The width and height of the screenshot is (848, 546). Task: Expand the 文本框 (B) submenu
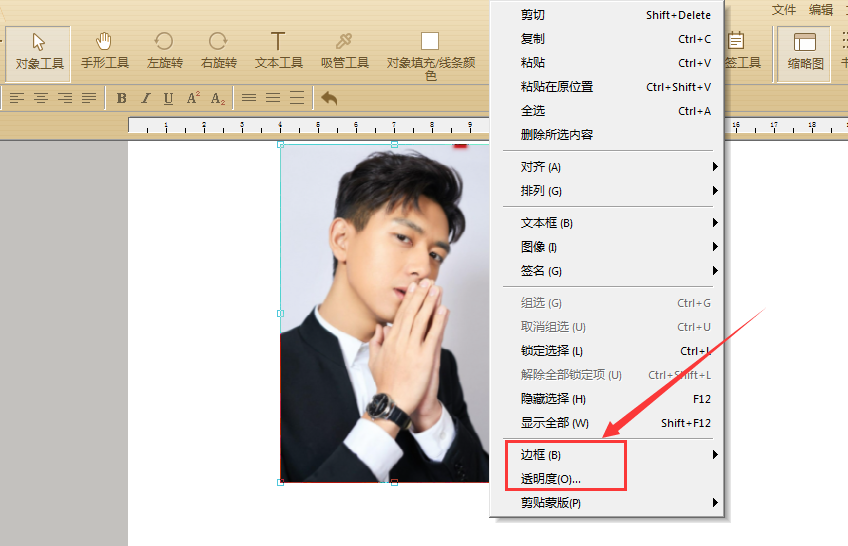607,223
